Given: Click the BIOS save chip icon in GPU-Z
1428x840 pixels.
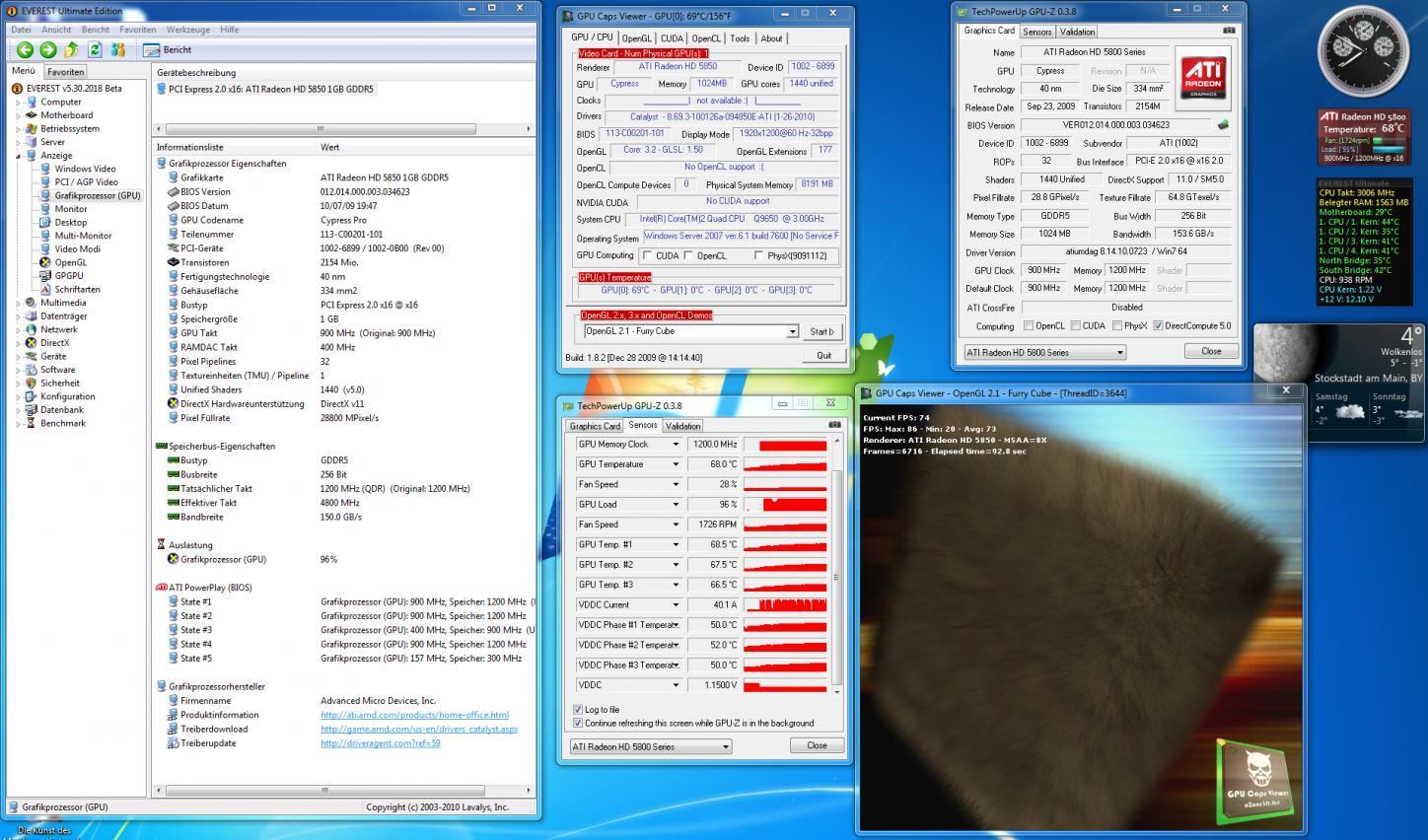Looking at the screenshot, I should (1223, 125).
